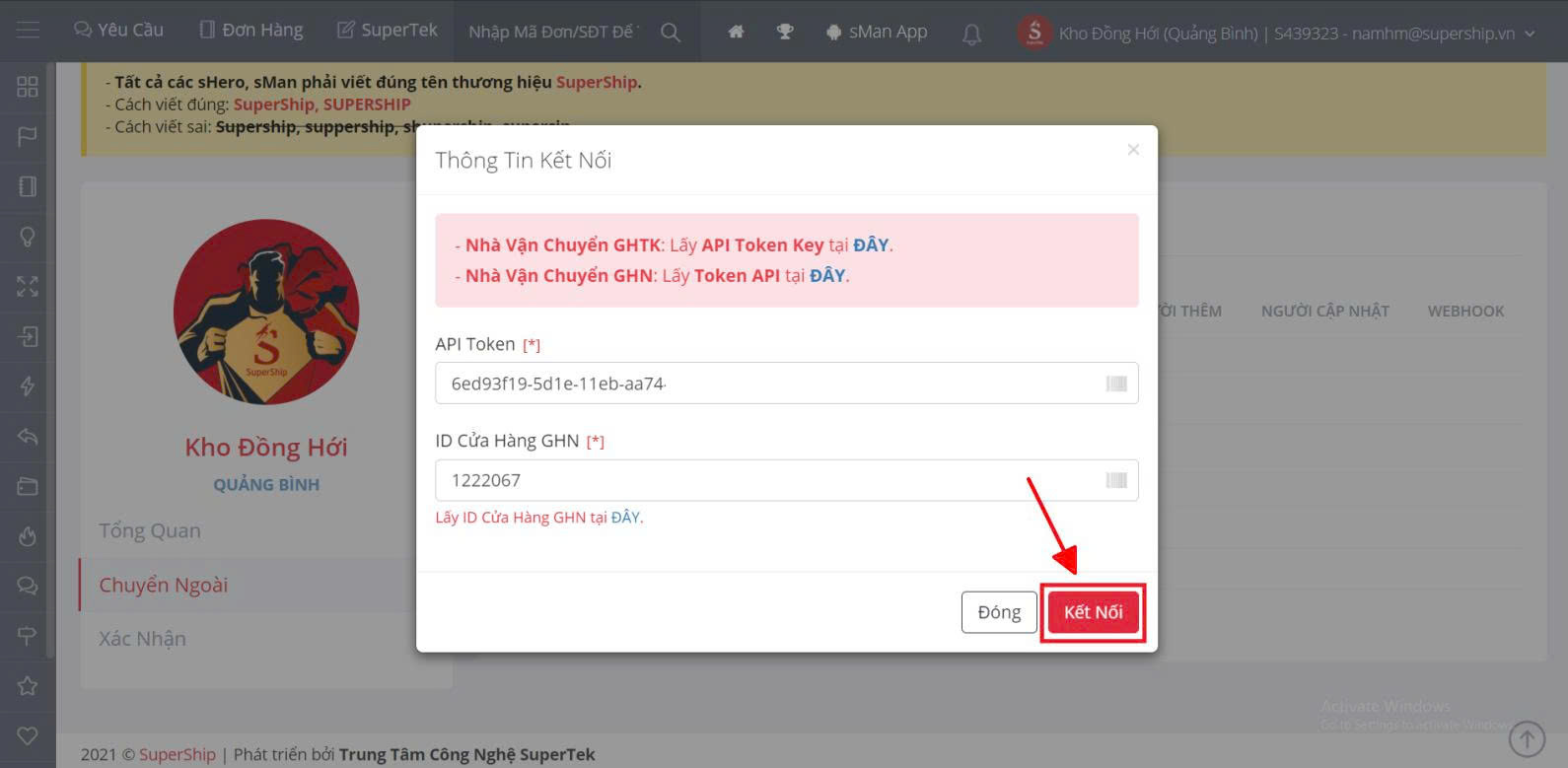Expand the Kho Đồng Hới account dropdown
1568x768 pixels.
pyautogui.click(x=1296, y=34)
